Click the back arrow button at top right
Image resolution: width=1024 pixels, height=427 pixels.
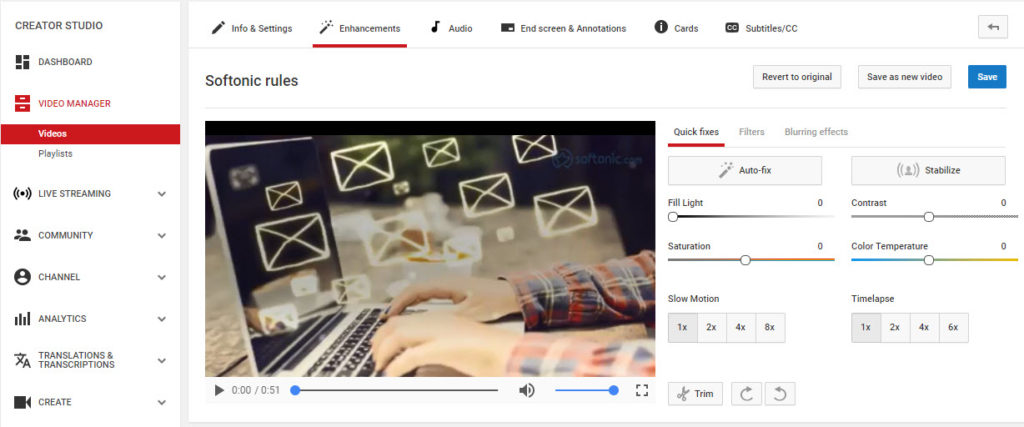pyautogui.click(x=992, y=27)
